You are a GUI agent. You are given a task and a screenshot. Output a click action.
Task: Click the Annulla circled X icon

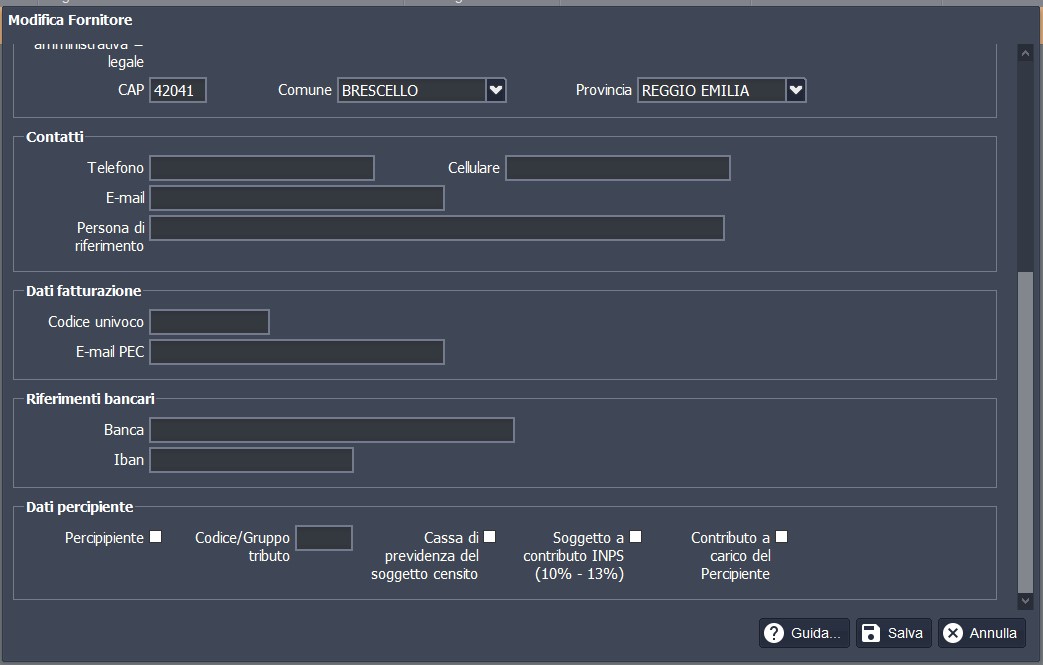tap(953, 633)
